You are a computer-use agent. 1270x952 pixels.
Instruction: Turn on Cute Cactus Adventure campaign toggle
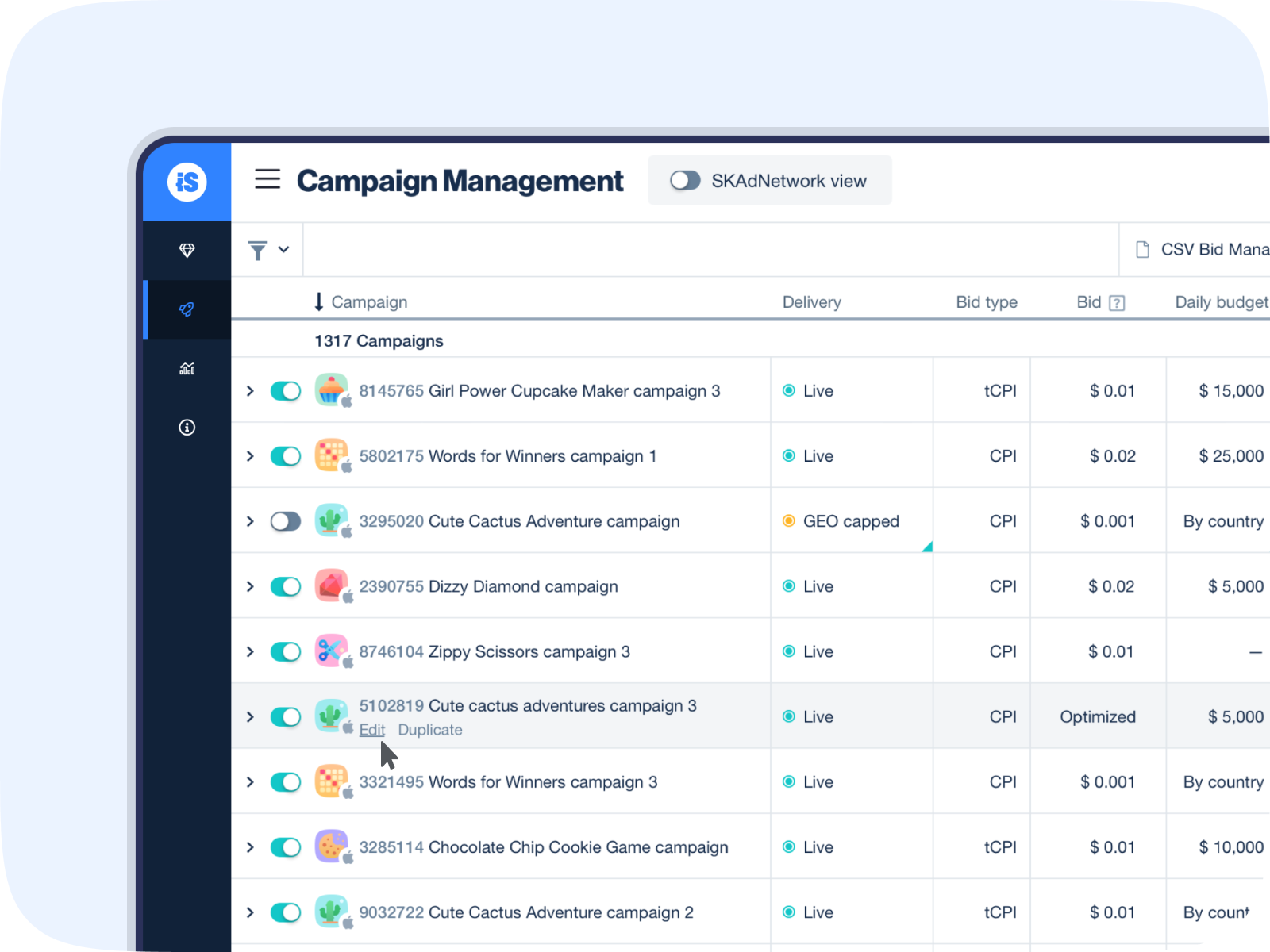[286, 521]
